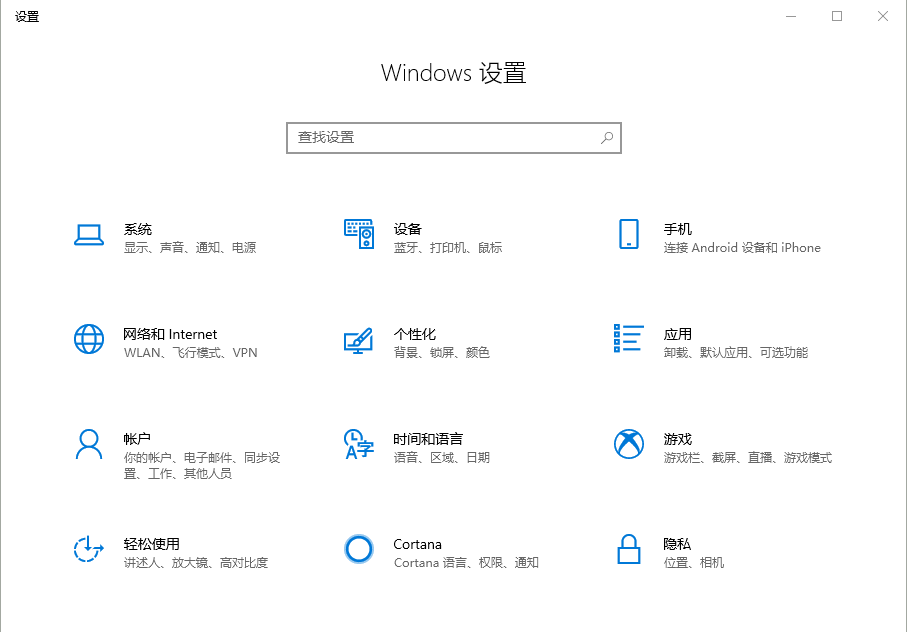Click the padlock icon for 隐私

(x=629, y=549)
